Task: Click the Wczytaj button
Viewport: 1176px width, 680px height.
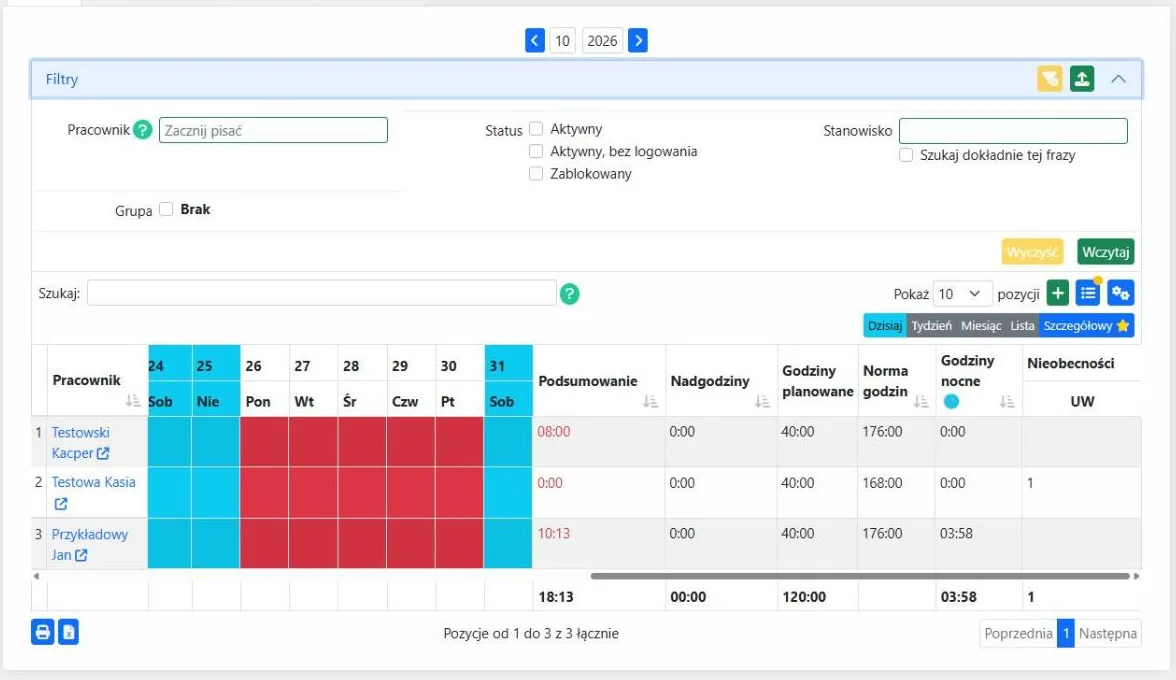Action: click(1106, 252)
